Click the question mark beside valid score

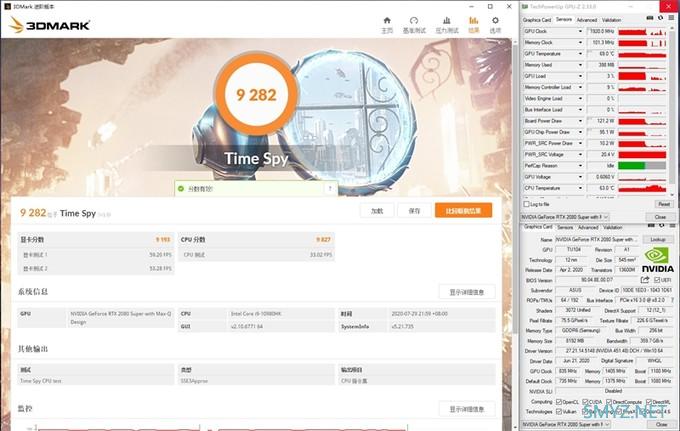pyautogui.click(x=330, y=188)
